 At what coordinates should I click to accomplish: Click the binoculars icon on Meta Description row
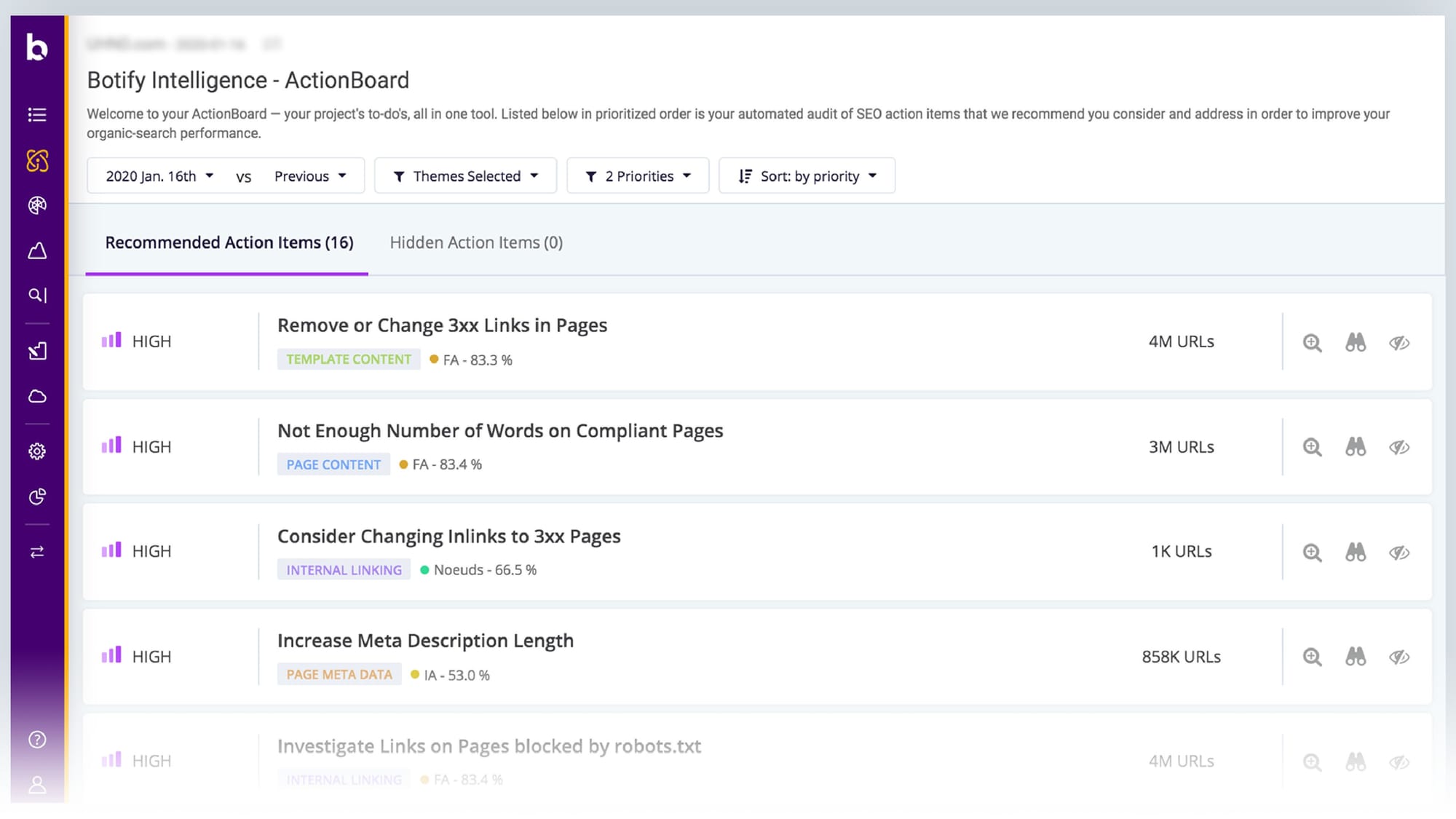(1356, 656)
